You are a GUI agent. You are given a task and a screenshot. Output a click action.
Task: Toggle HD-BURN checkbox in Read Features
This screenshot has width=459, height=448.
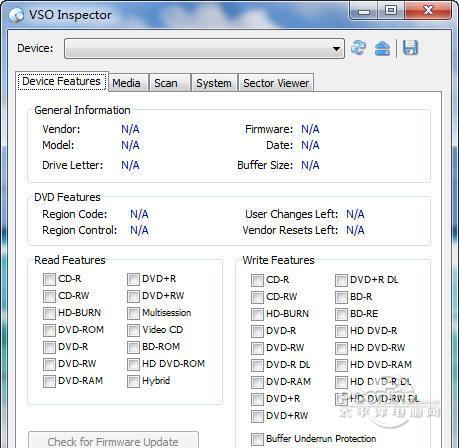coord(49,313)
